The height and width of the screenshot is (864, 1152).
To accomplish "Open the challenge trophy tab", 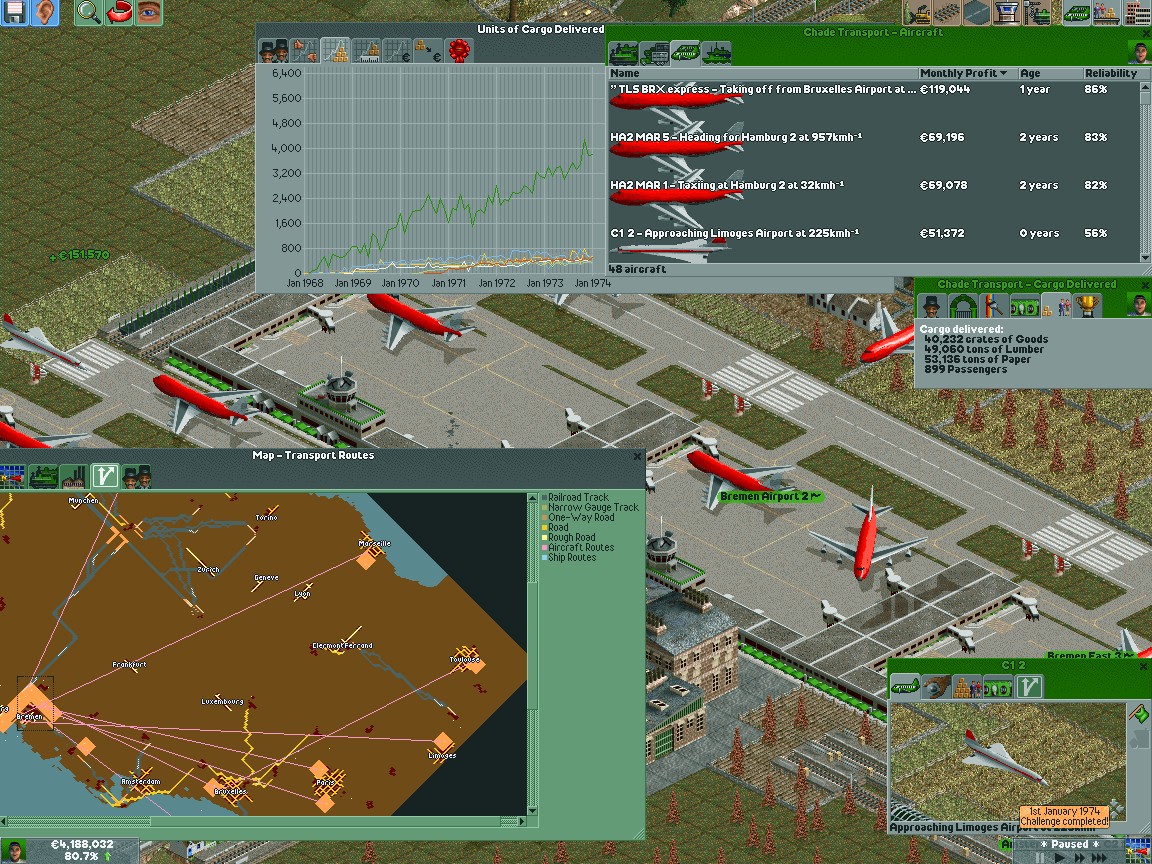I will pos(1087,305).
